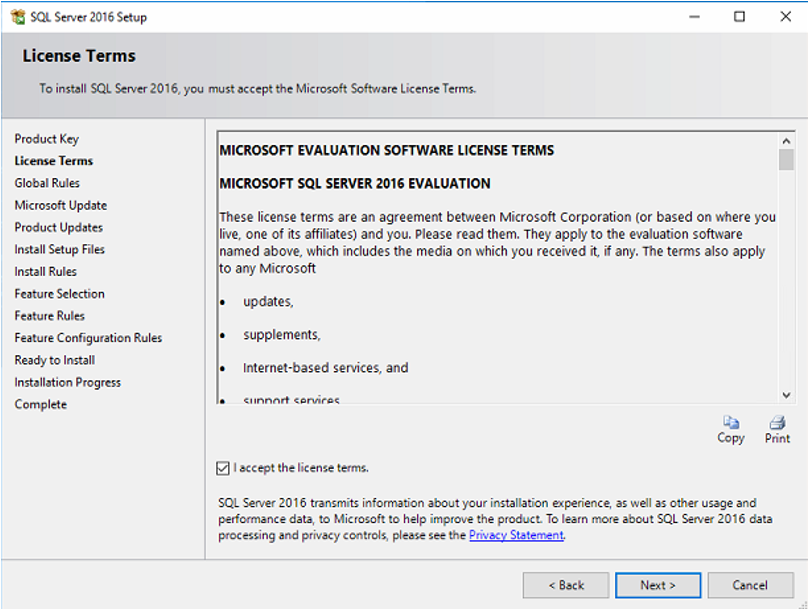
Task: Select the Feature Rules step
Action: (x=50, y=316)
